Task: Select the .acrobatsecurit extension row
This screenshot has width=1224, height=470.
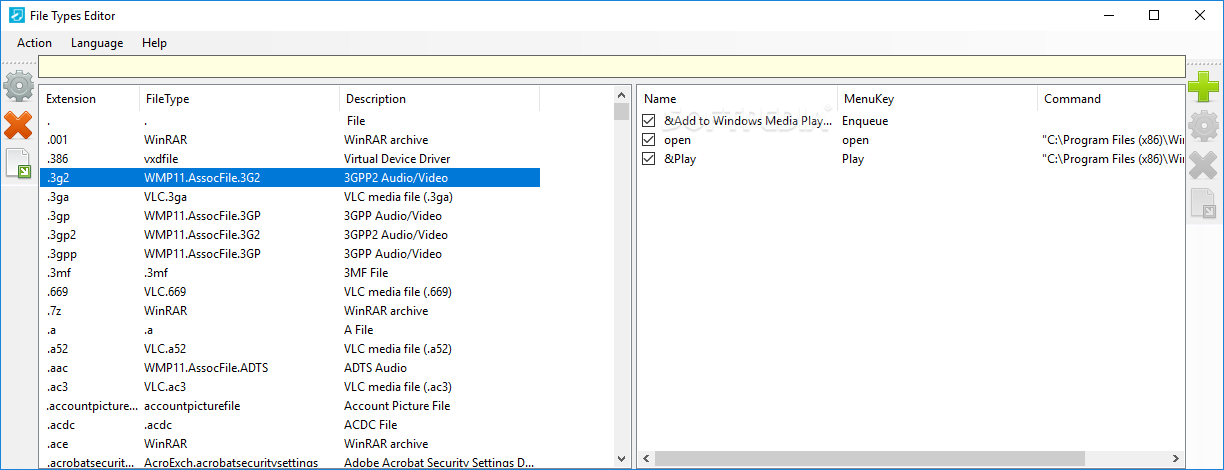Action: 290,462
